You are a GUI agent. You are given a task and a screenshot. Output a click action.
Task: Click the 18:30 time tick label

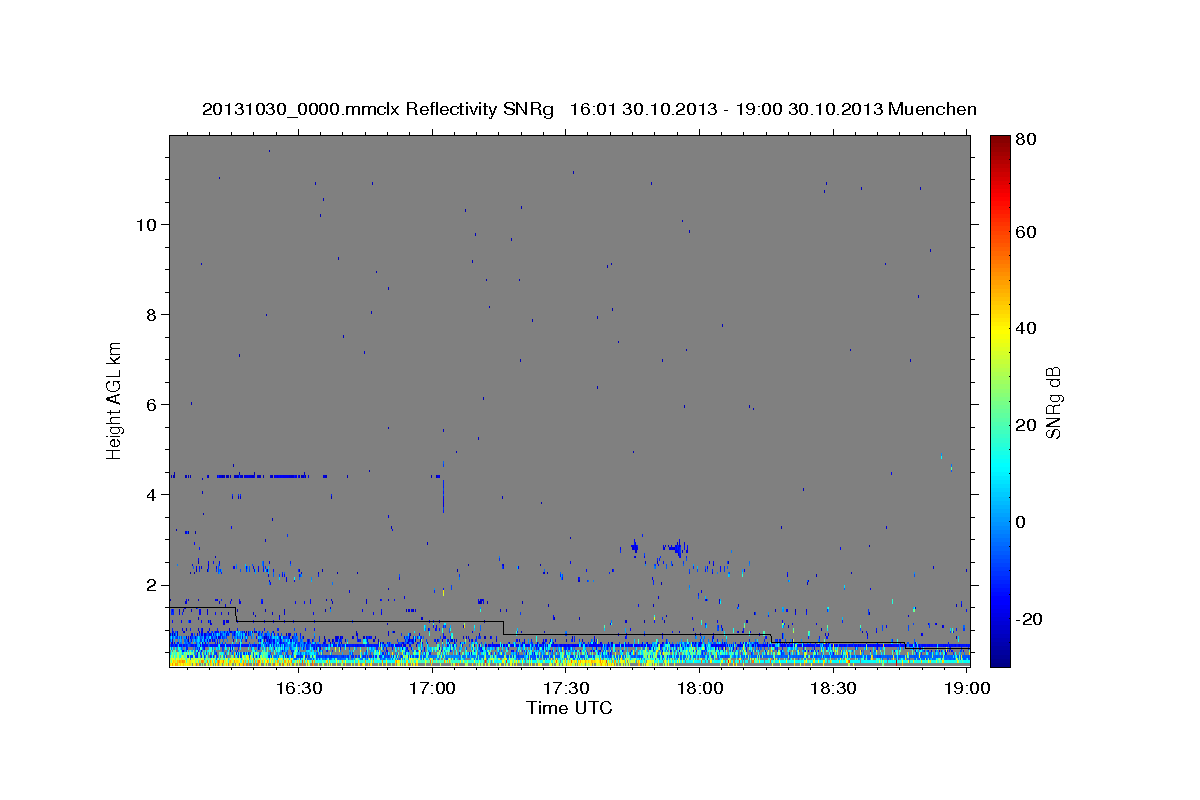(x=833, y=688)
